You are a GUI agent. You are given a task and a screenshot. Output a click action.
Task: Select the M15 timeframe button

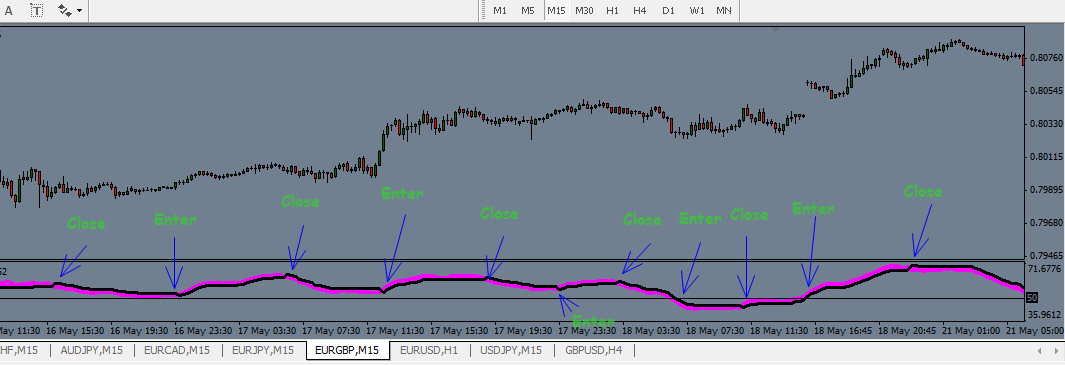pyautogui.click(x=556, y=10)
